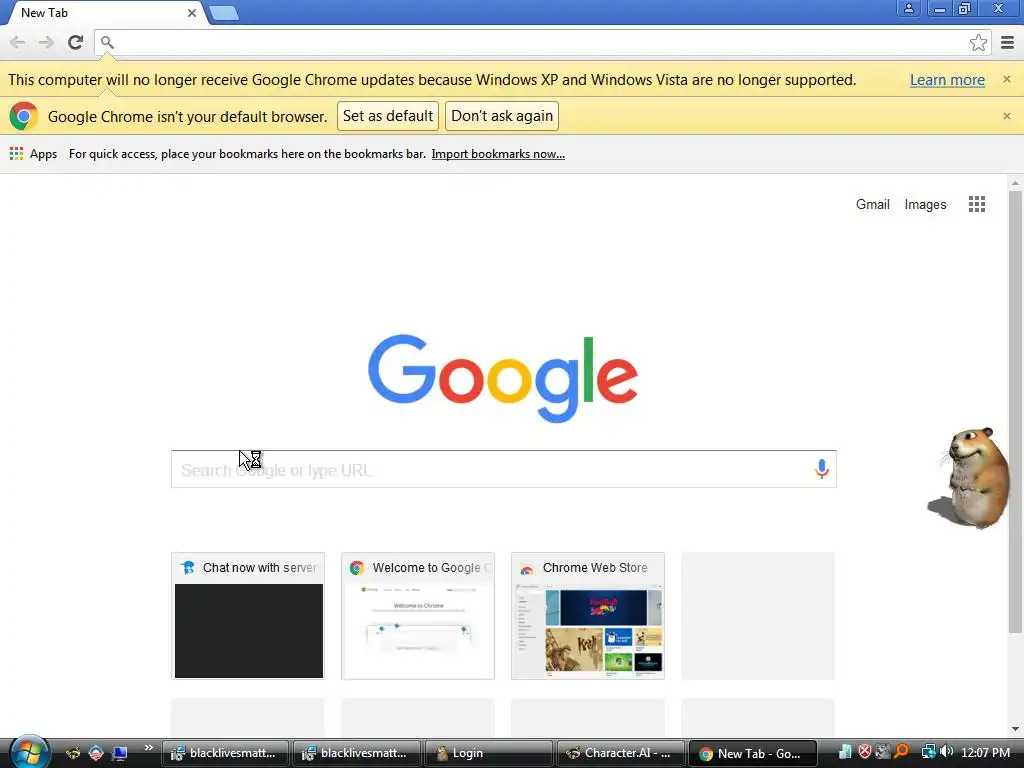
Task: Click the Windows Start orb
Action: click(x=28, y=751)
